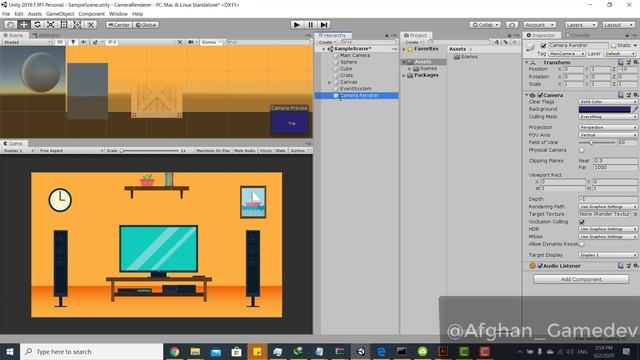Open the custom editor tools icon
The image size is (640, 360).
coord(91,24)
